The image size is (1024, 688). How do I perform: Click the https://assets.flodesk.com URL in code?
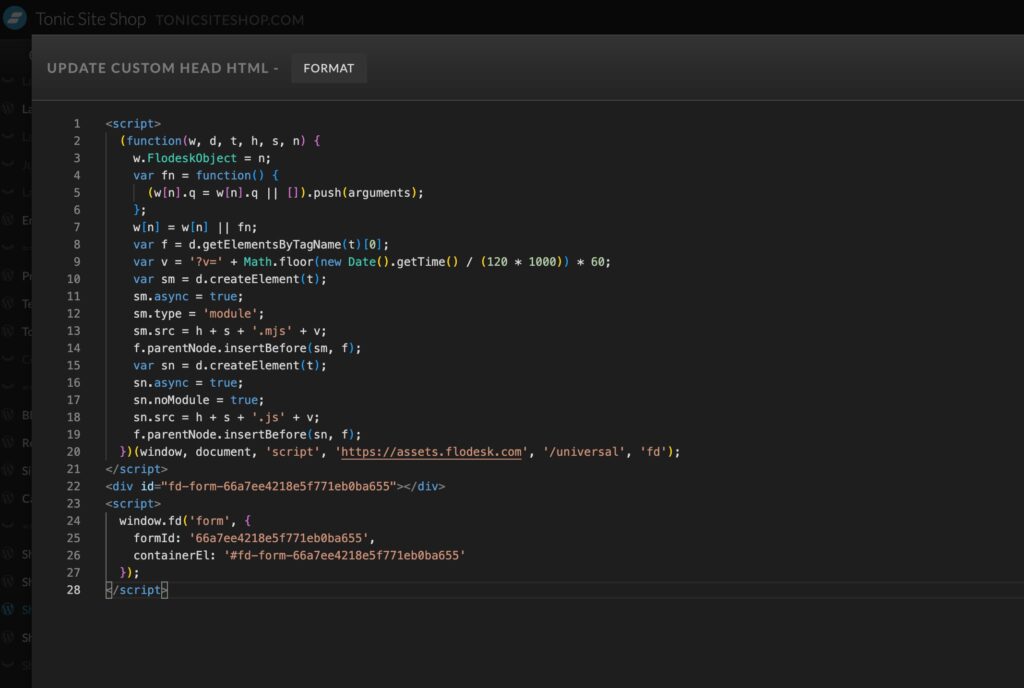pos(431,452)
